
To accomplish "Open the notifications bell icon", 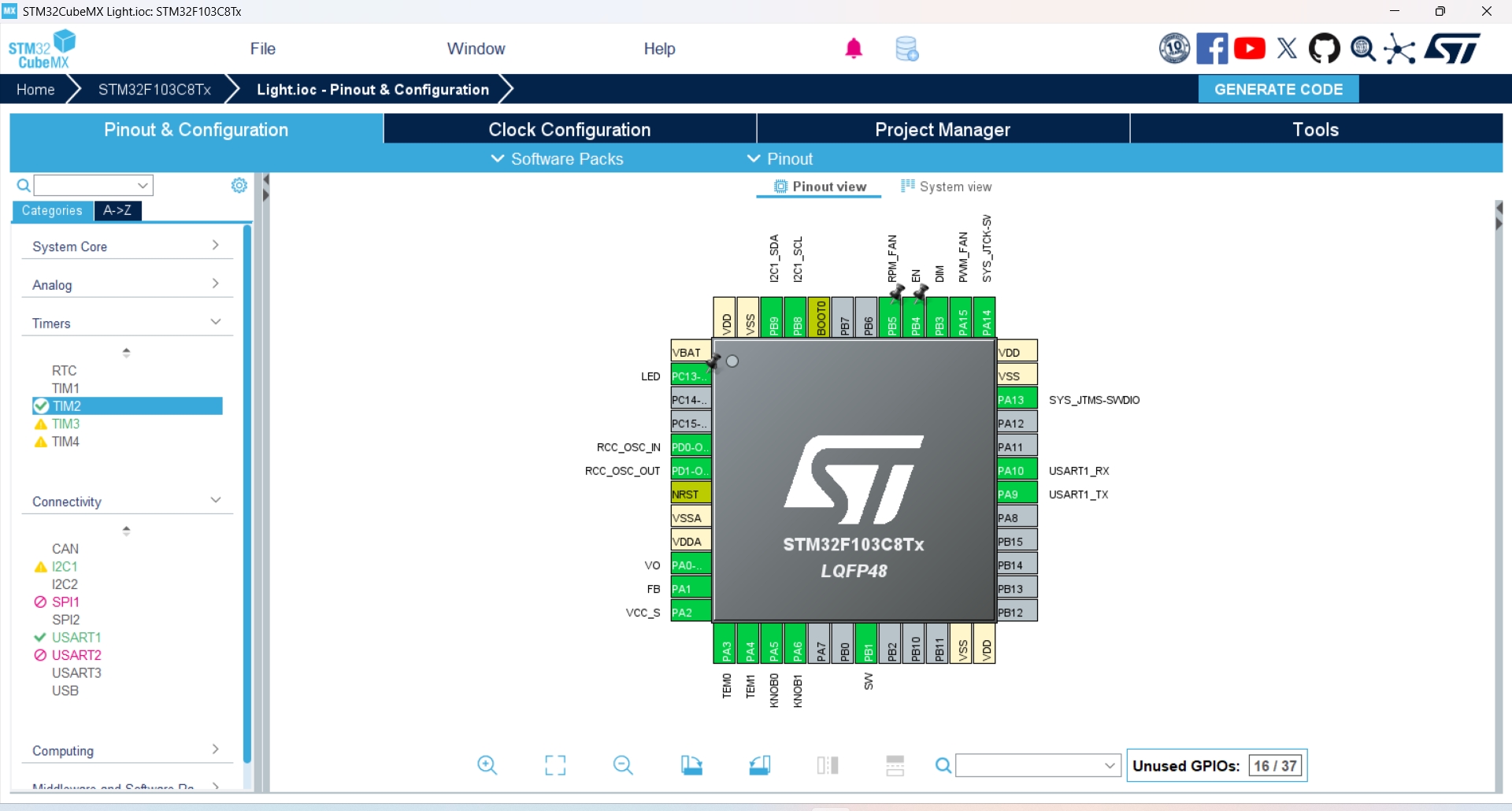I will tap(854, 49).
